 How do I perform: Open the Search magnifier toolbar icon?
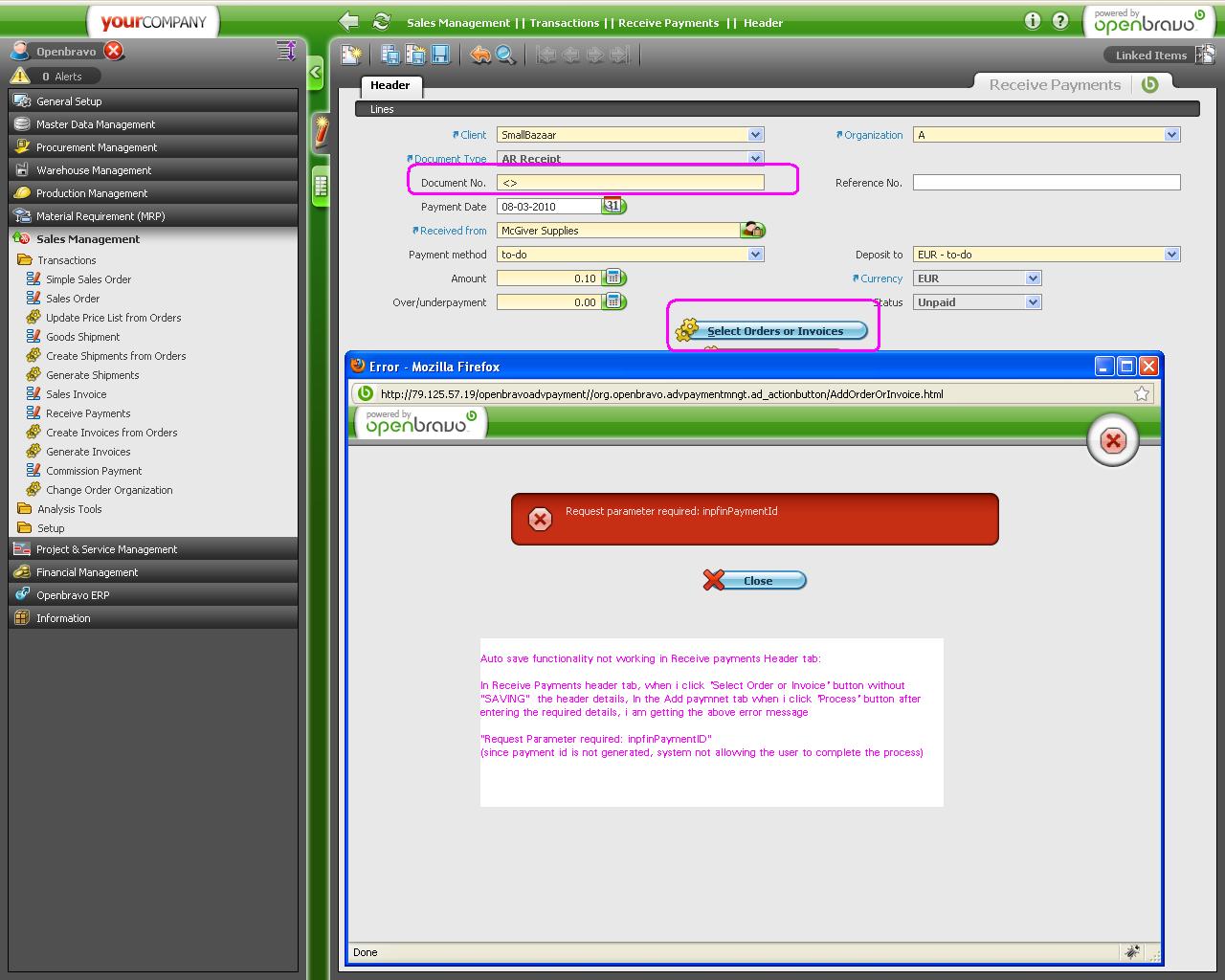[505, 55]
